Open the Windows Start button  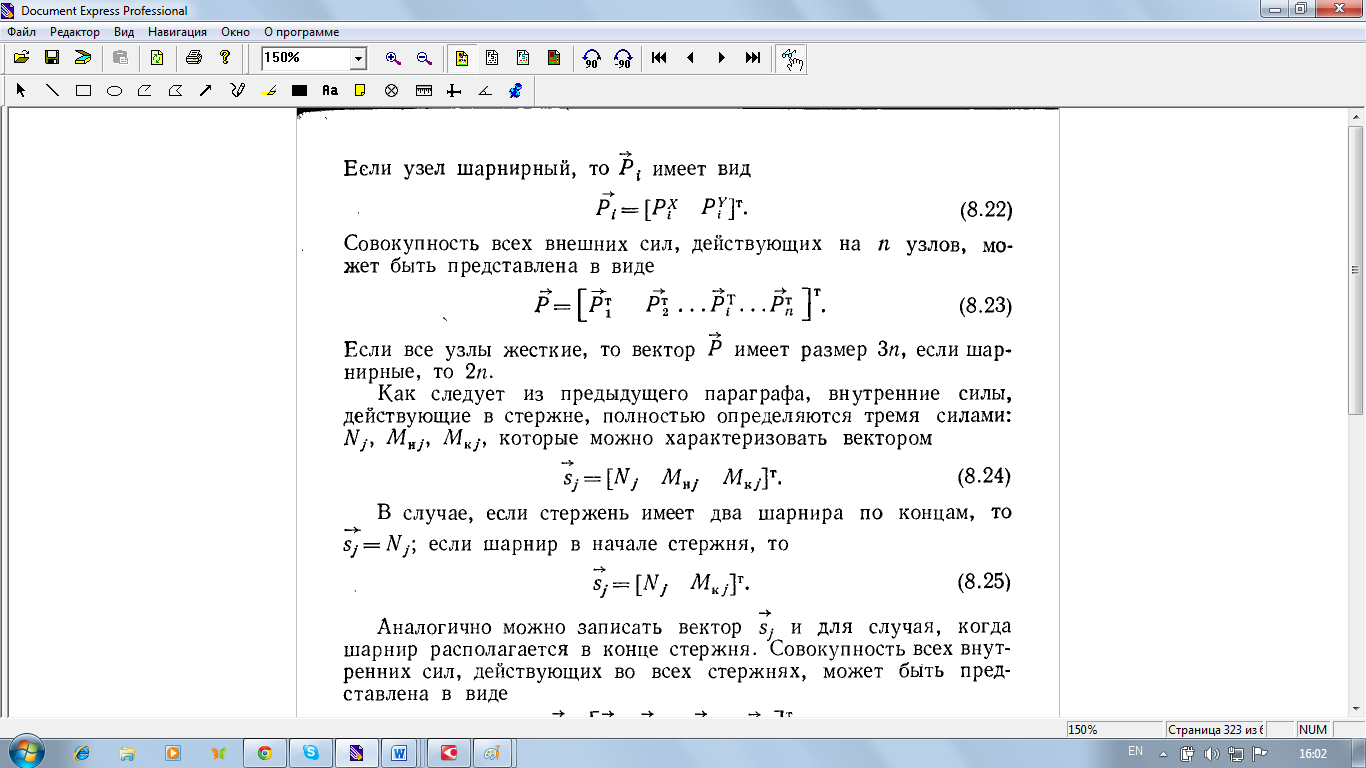(x=25, y=752)
